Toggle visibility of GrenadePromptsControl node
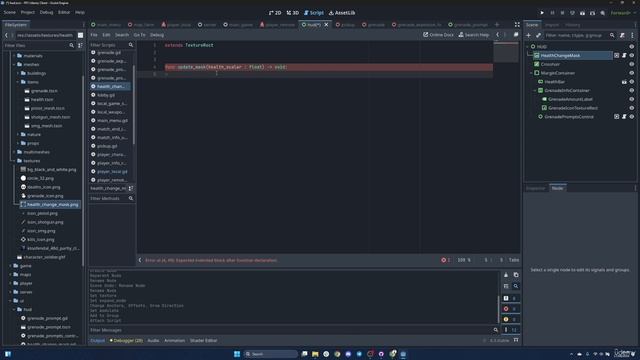The width and height of the screenshot is (640, 360). (x=632, y=117)
